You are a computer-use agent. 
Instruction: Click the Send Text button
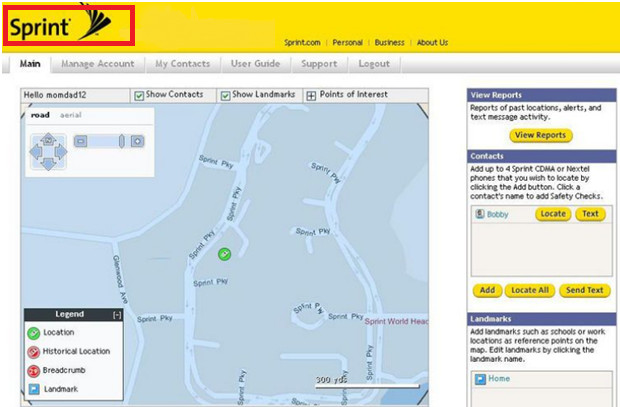click(x=584, y=290)
